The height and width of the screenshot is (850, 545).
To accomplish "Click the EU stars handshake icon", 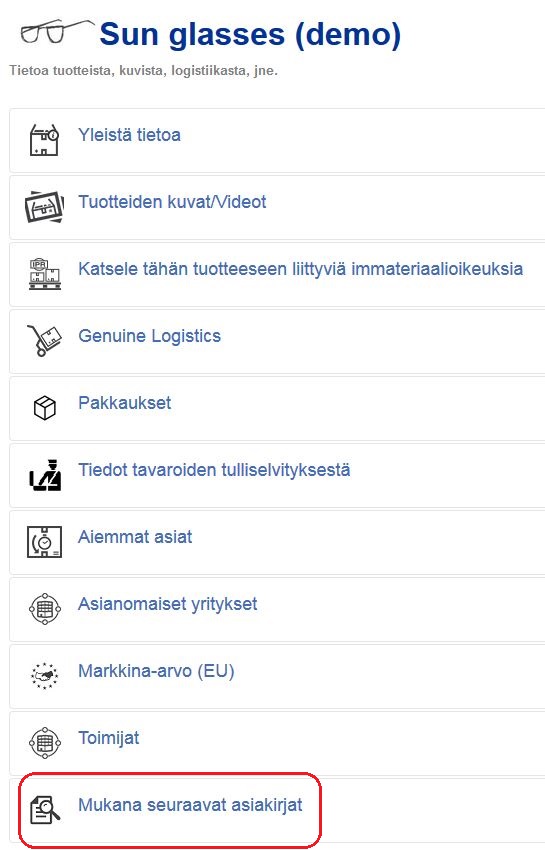I will 44,675.
